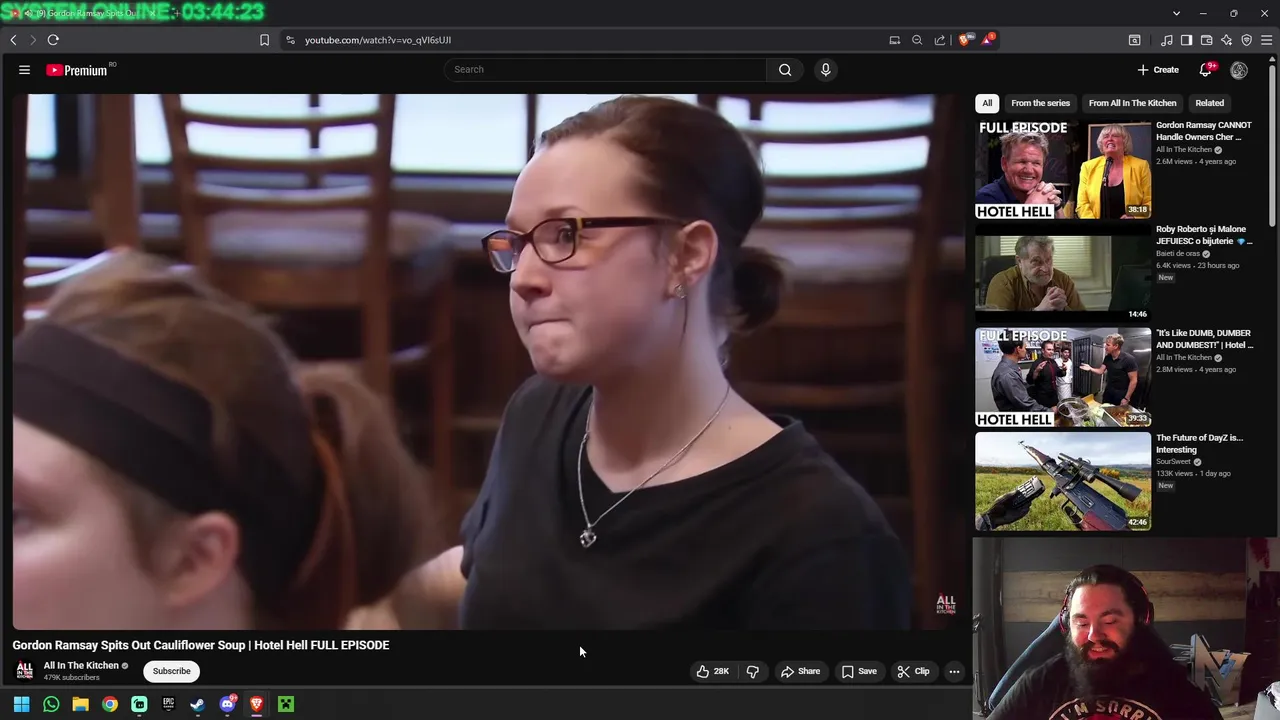
Task: Visit SourSweet channel
Action: pos(1173,462)
